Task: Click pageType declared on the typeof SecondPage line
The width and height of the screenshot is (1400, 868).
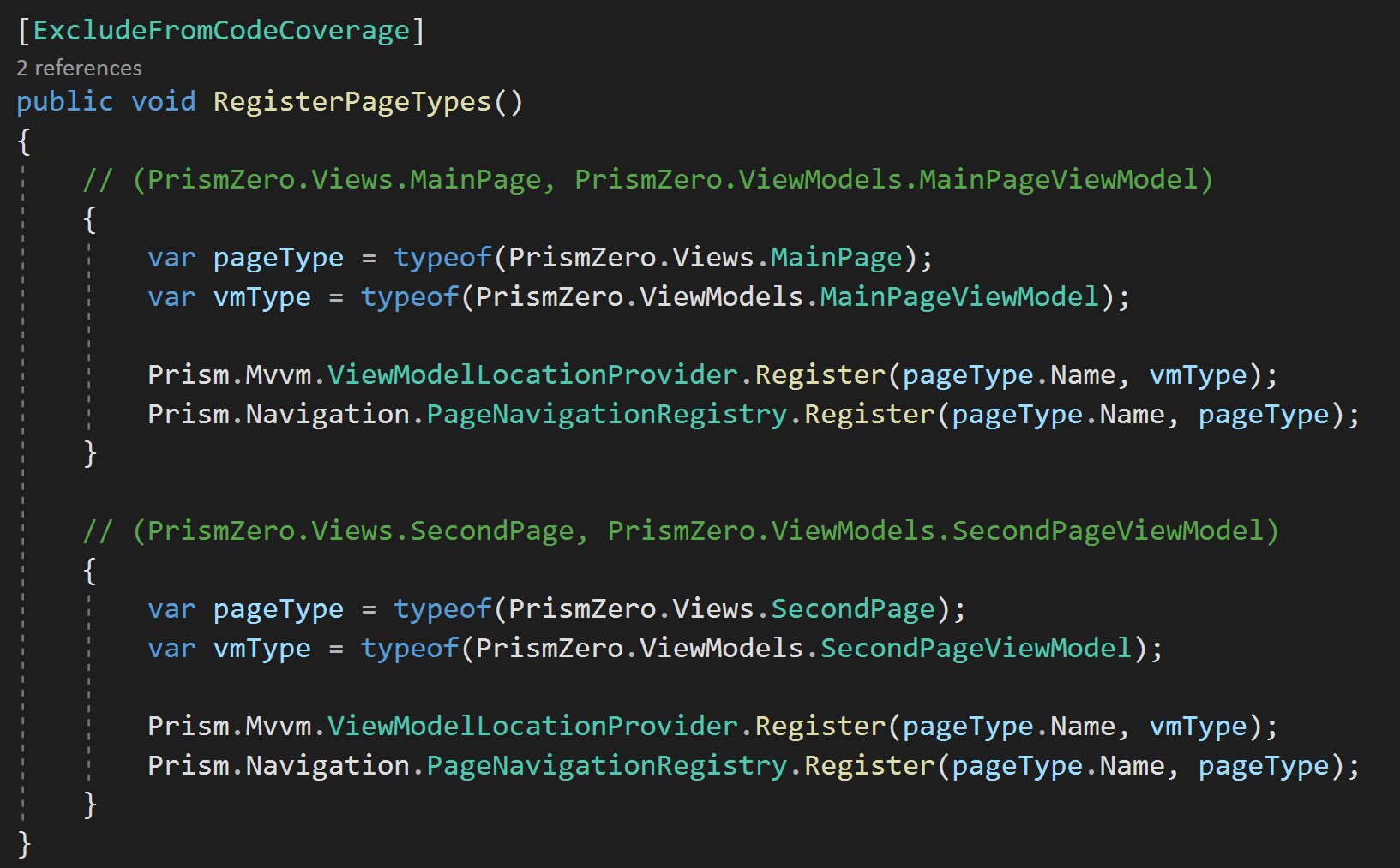Action: (x=279, y=609)
